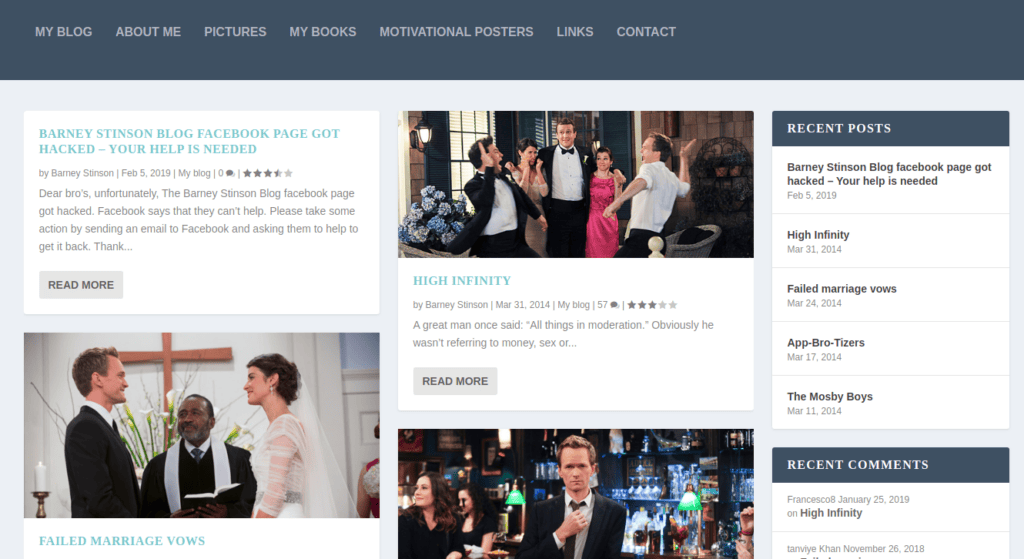Screen dimensions: 1024x559
Task: Open the High Infinity wedding group photo
Action: tap(575, 184)
